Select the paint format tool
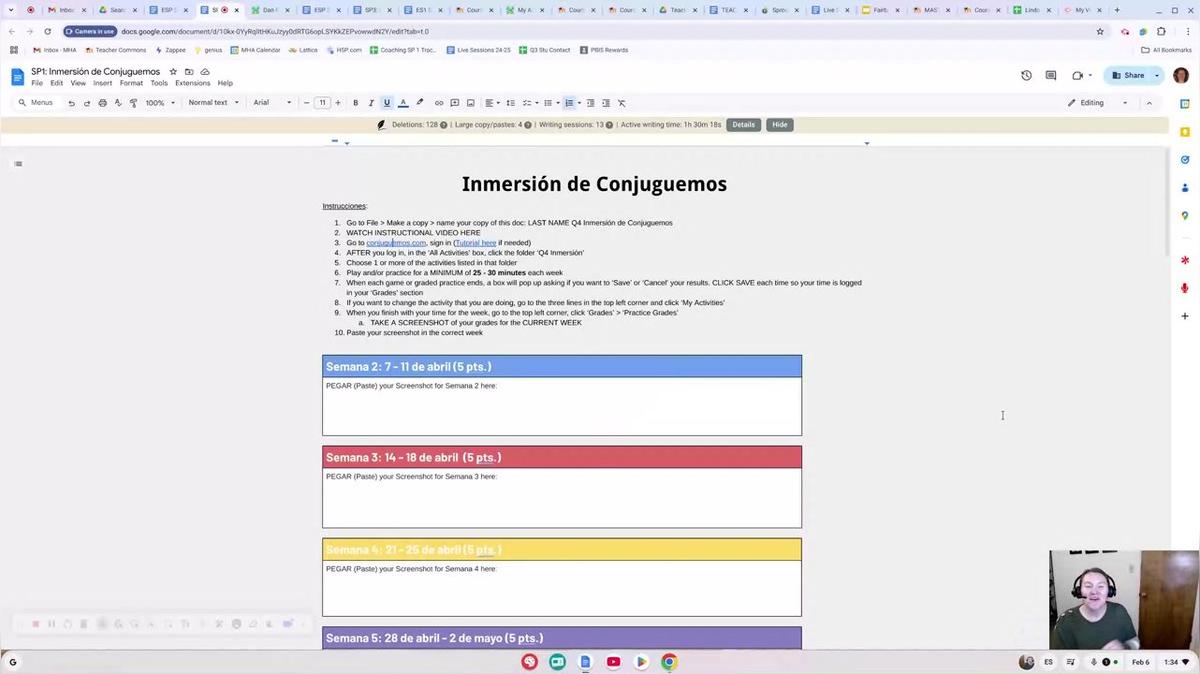Image resolution: width=1200 pixels, height=674 pixels. pyautogui.click(x=134, y=103)
